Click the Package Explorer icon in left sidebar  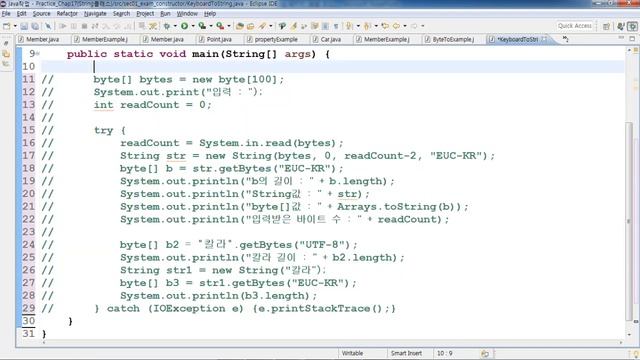(x=6, y=54)
